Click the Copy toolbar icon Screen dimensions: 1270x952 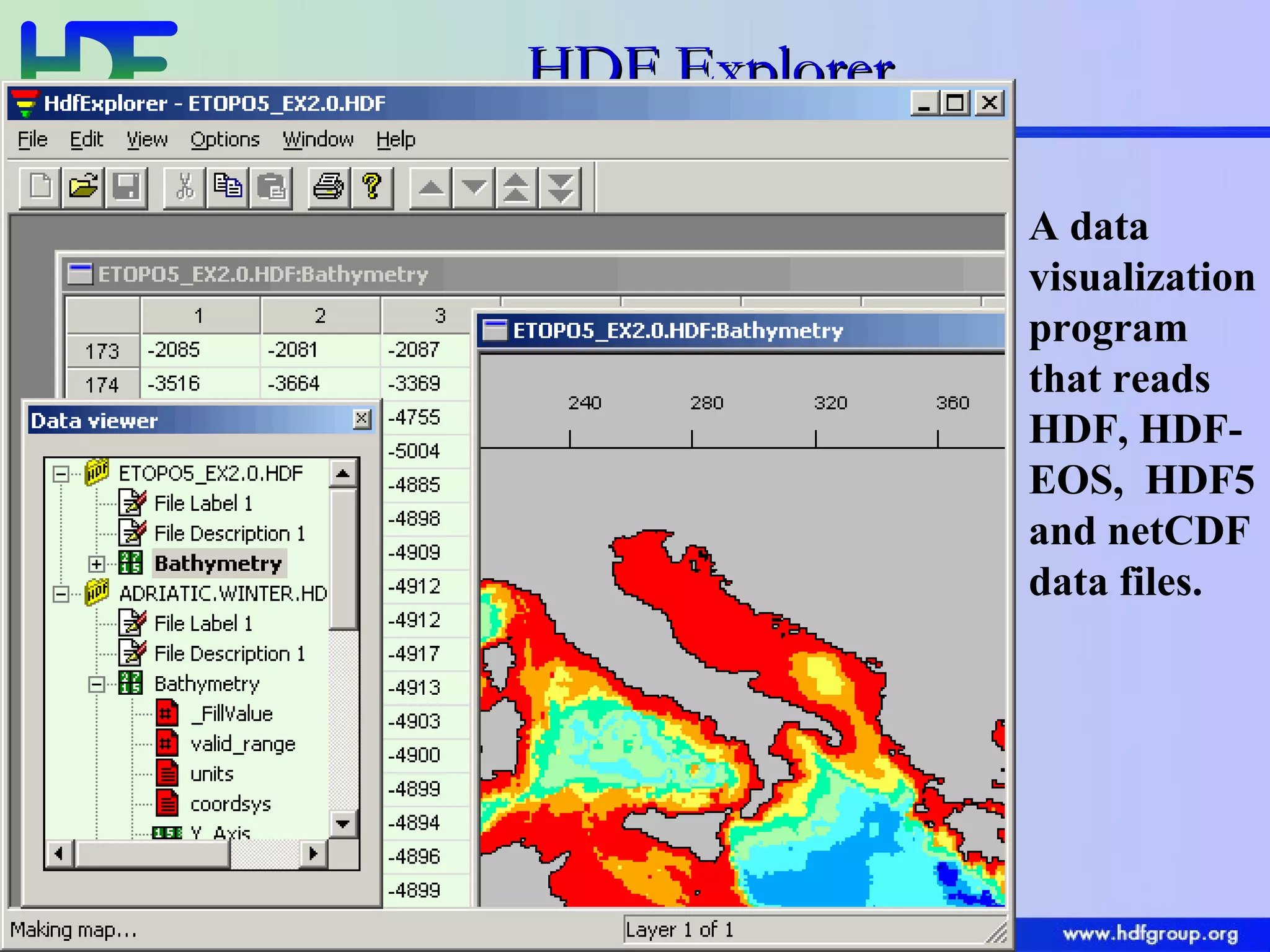228,187
